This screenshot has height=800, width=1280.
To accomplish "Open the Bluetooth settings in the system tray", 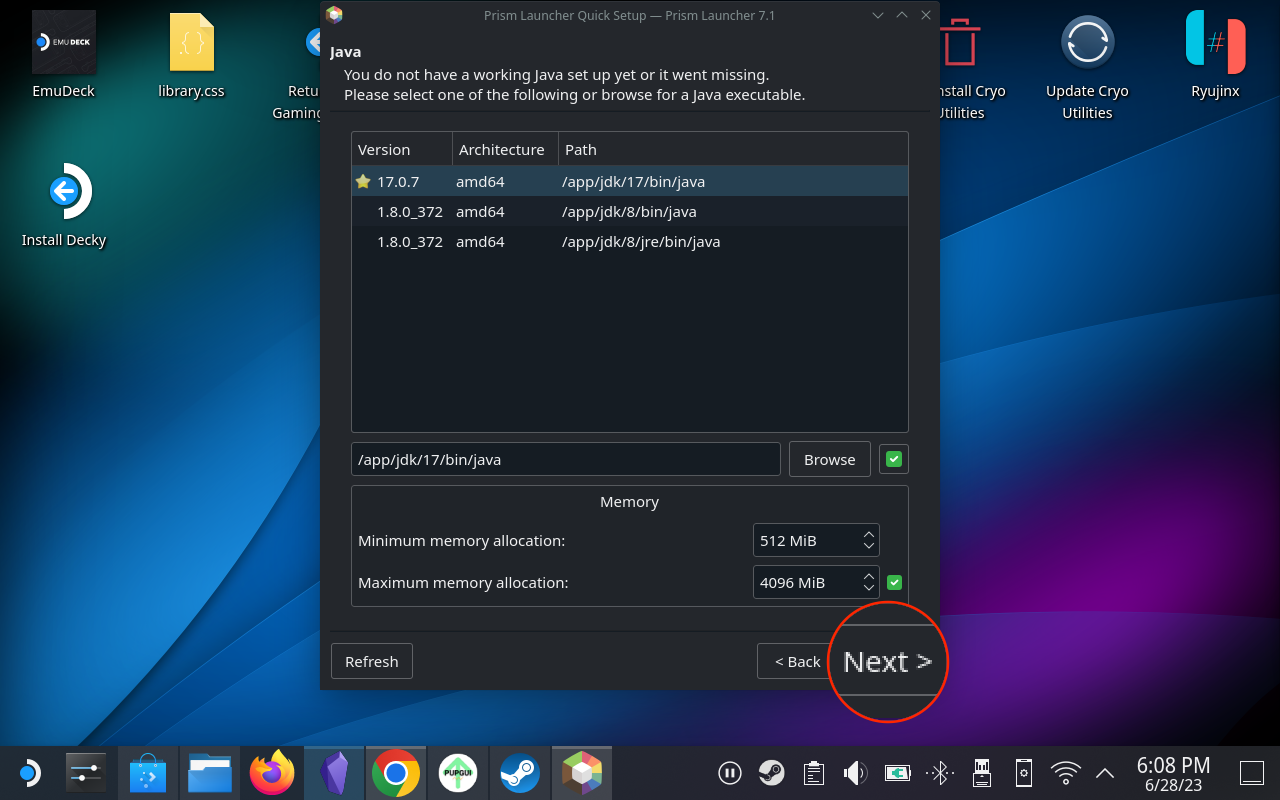I will pos(939,772).
